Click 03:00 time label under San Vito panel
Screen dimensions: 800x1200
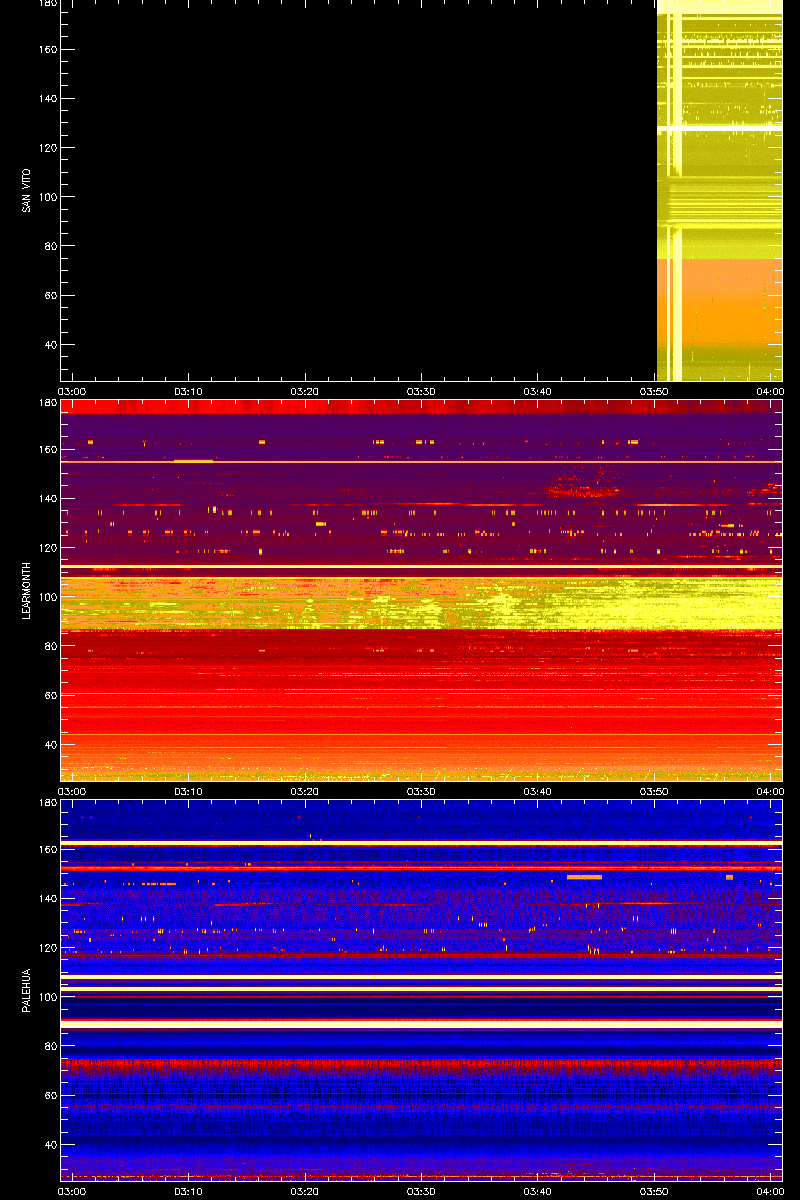(x=72, y=392)
